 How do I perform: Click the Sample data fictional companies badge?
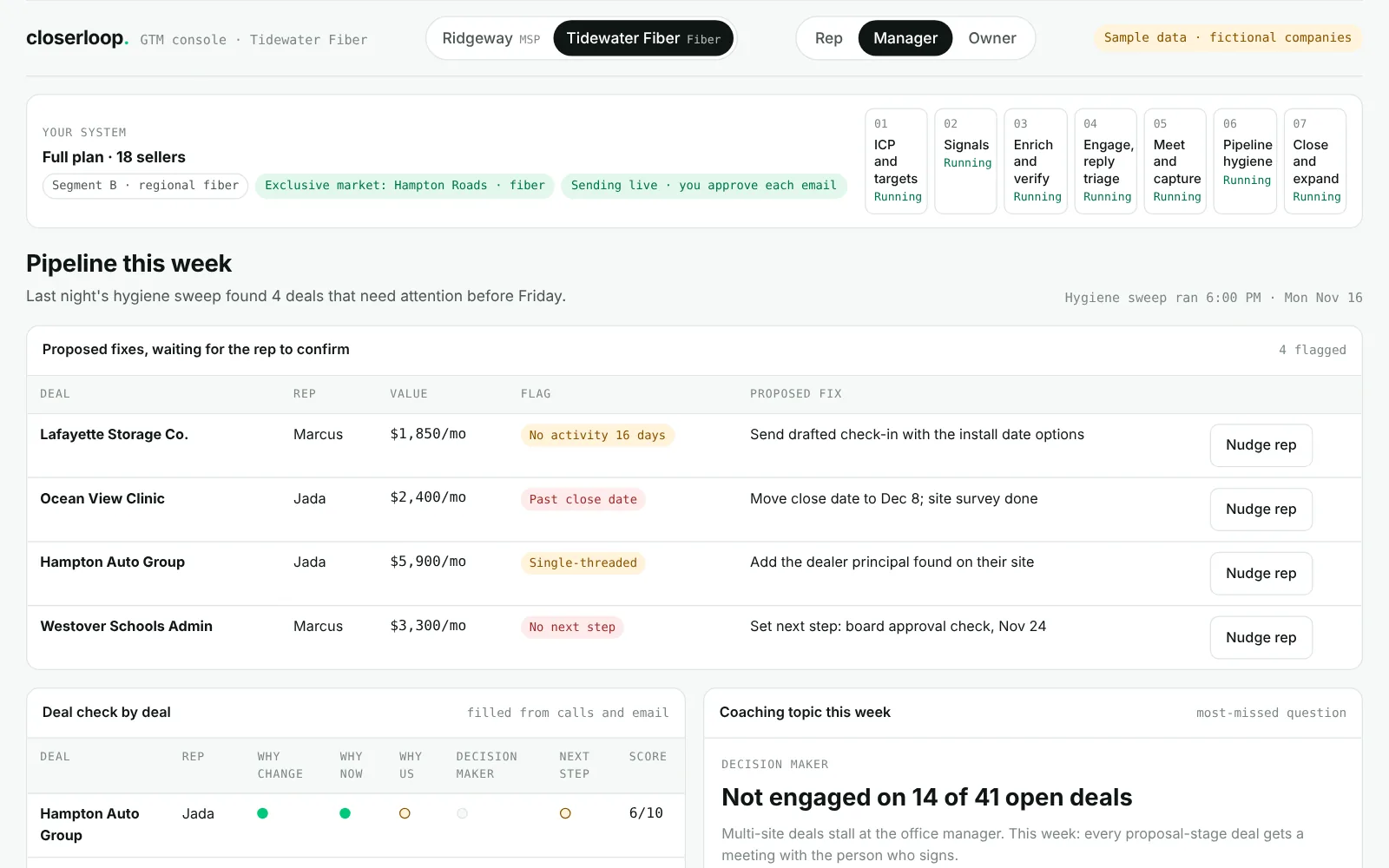tap(1228, 38)
